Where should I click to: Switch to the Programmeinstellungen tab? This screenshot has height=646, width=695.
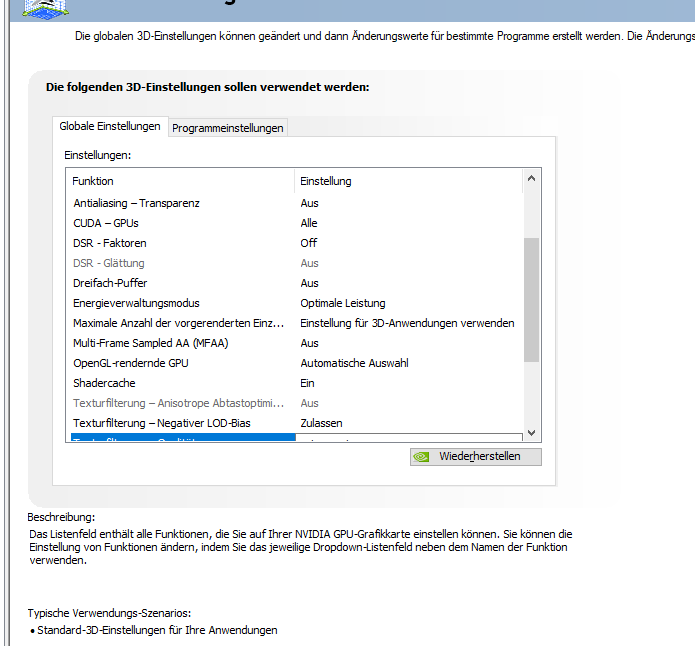point(228,128)
